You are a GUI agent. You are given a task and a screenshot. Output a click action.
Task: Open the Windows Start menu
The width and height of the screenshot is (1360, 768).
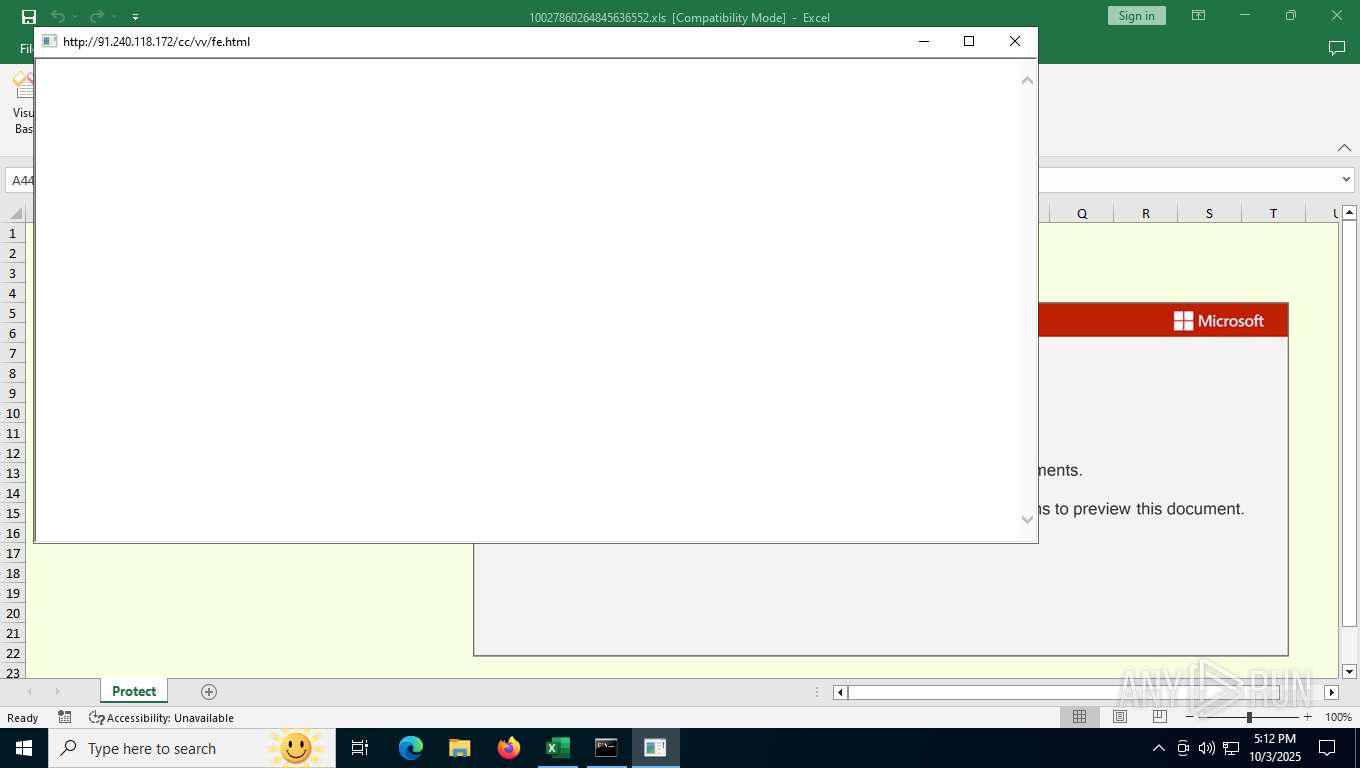click(24, 748)
